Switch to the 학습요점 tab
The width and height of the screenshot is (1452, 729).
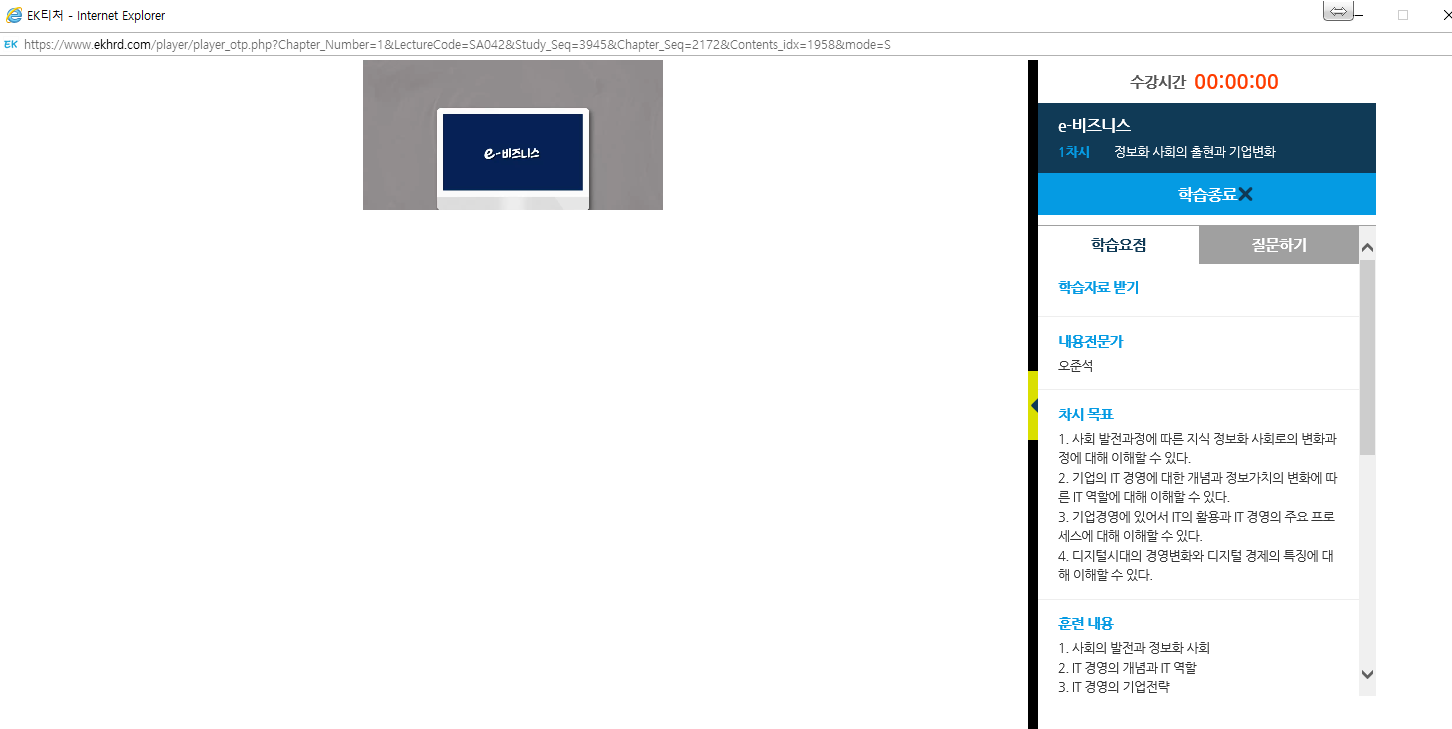tap(1118, 245)
